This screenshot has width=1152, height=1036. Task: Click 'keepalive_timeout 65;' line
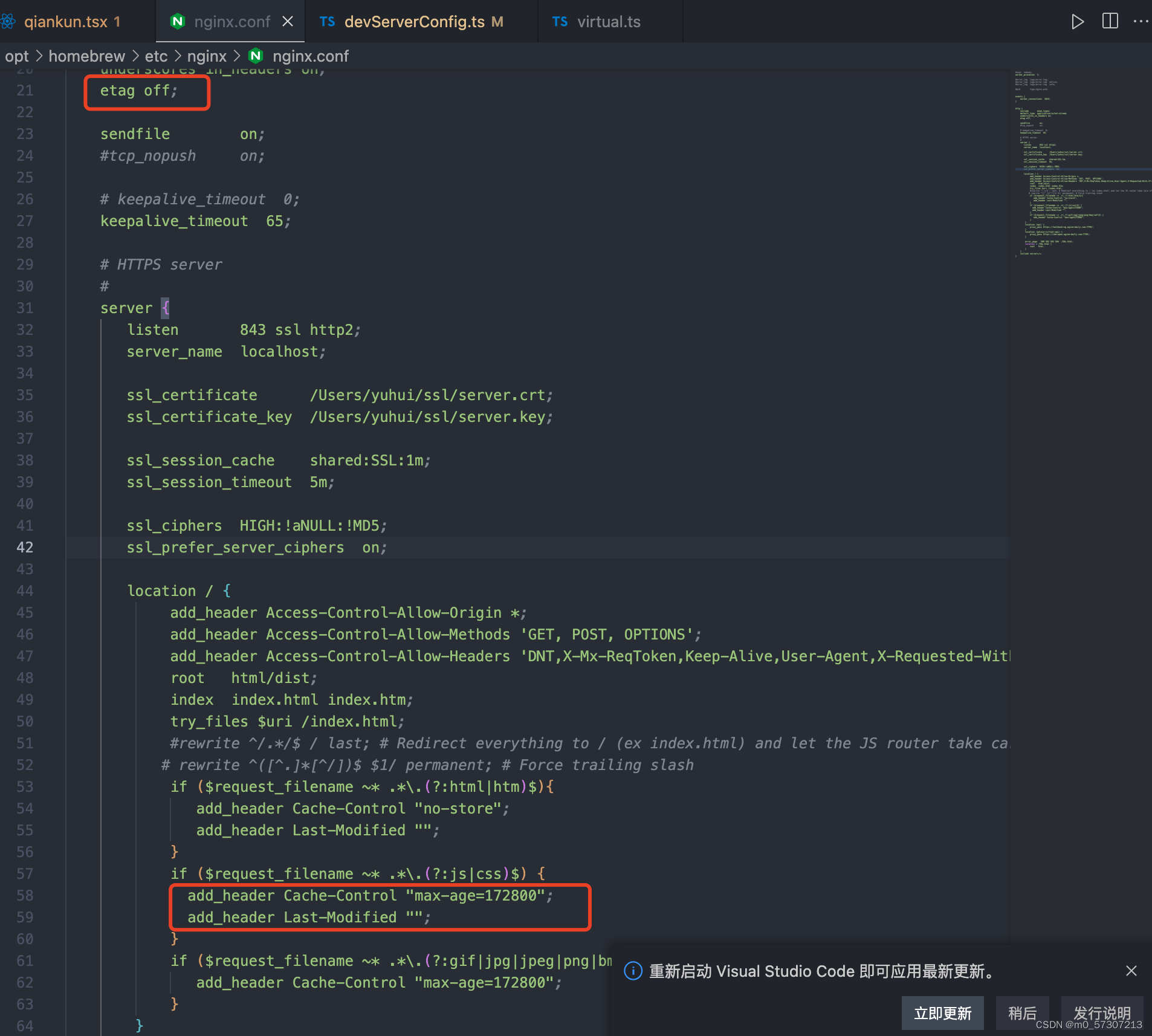tap(195, 221)
